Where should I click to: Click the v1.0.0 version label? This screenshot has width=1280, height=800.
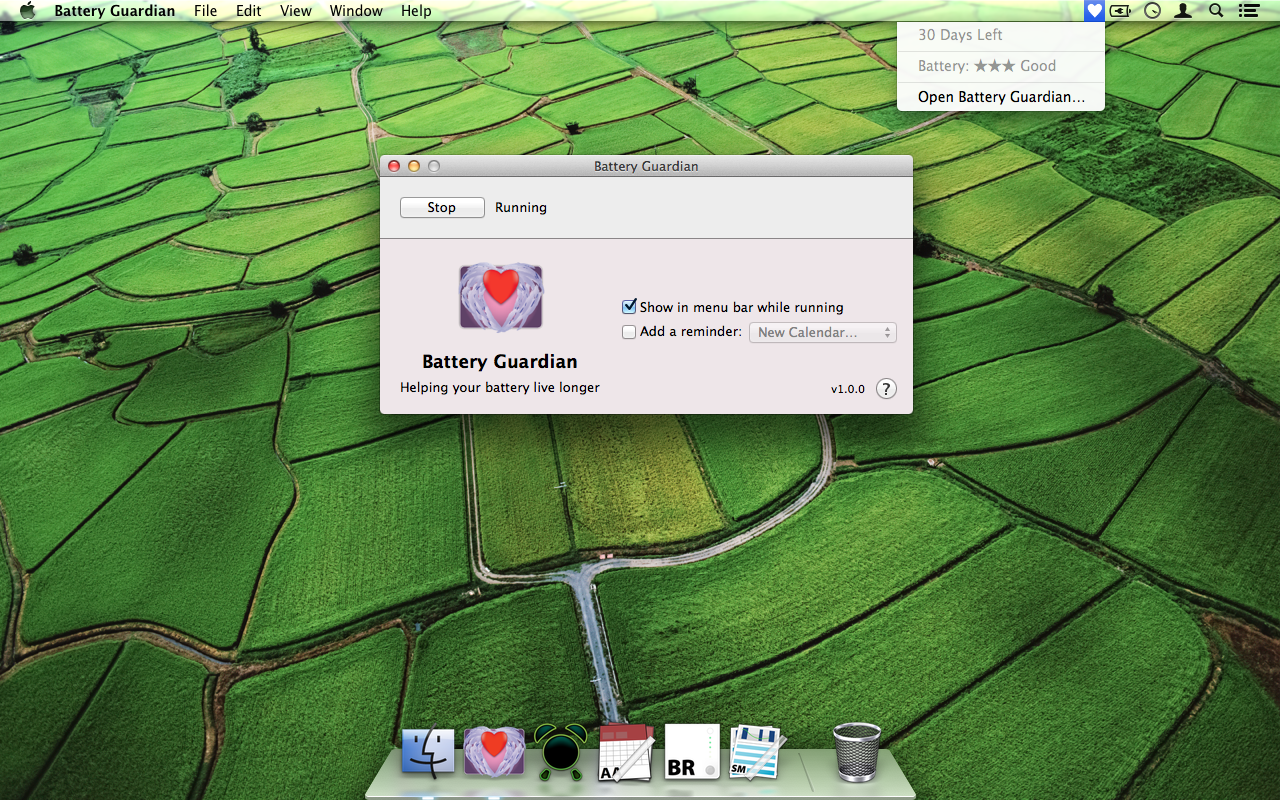(848, 389)
